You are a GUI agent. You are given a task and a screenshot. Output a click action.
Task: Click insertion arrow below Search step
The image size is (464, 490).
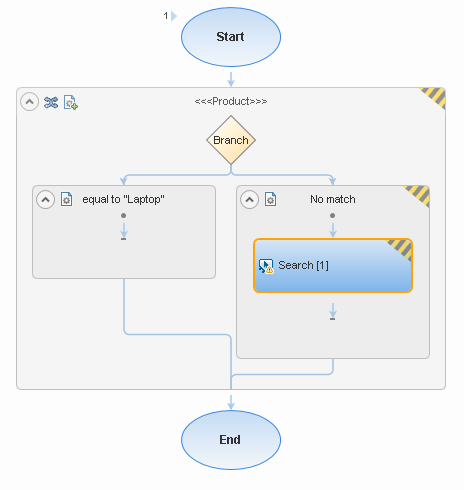pos(332,311)
